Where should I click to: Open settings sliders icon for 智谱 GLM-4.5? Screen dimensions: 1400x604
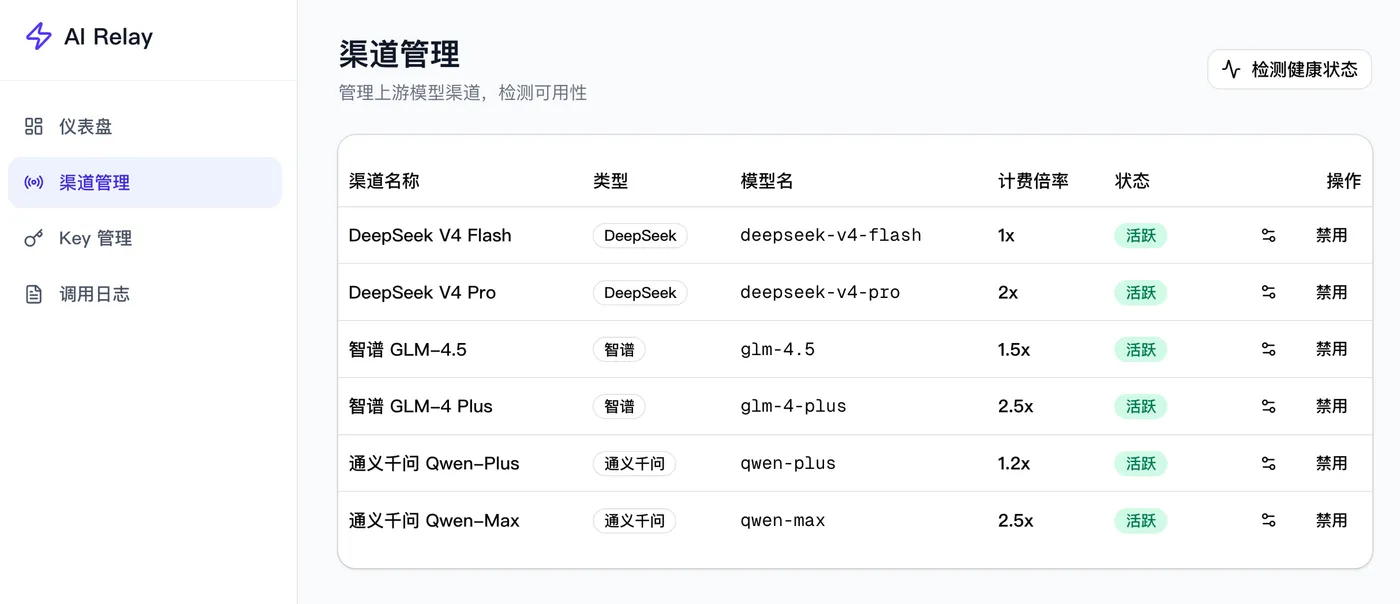1268,349
